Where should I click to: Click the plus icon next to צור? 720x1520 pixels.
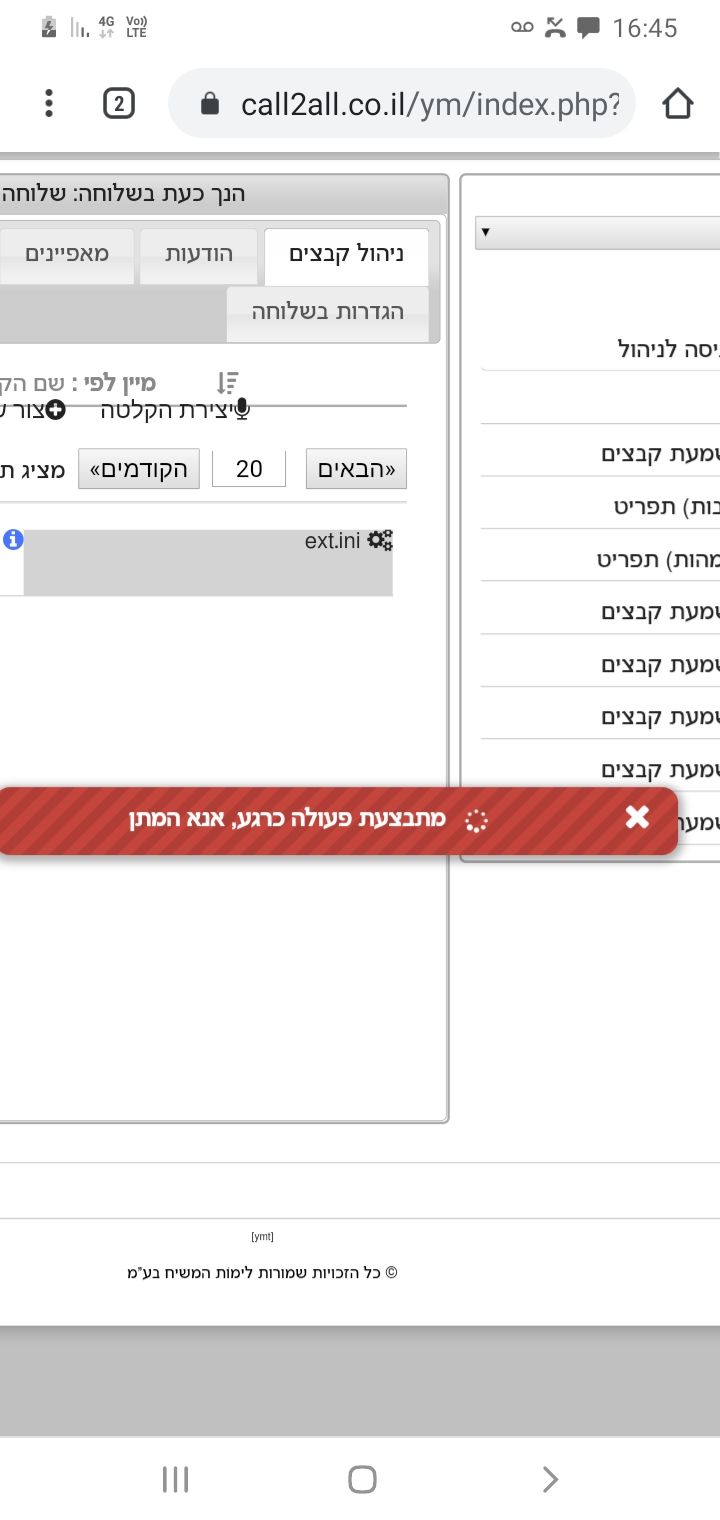click(56, 410)
